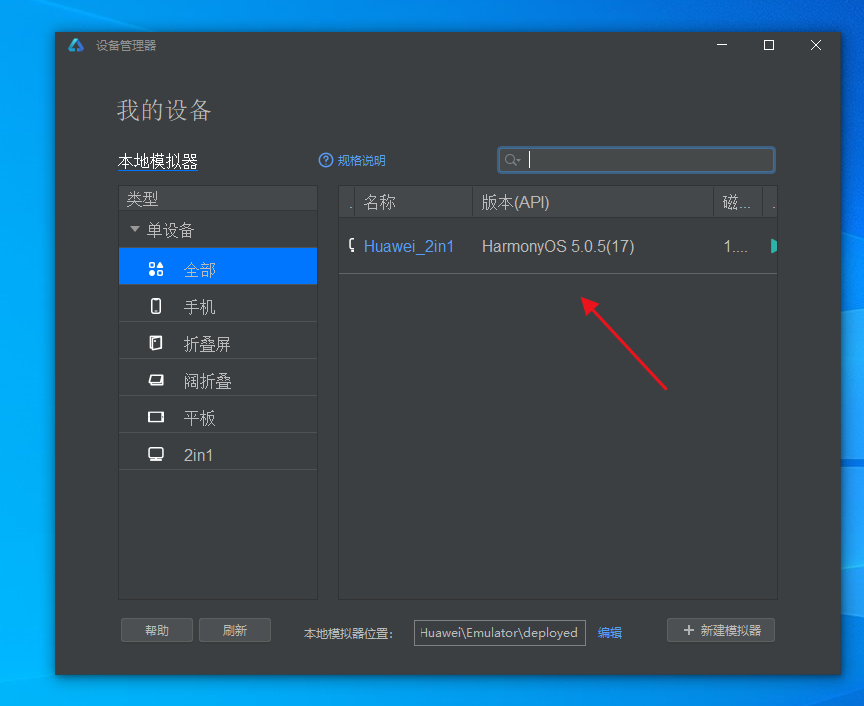
Task: Switch to the 本地模拟器 tab
Action: (158, 161)
